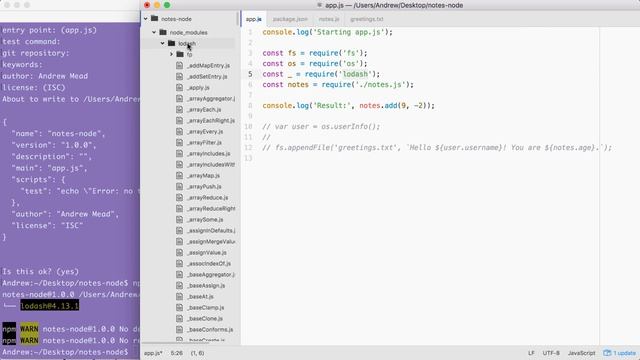The image size is (640, 360).
Task: Switch to the app.js tab
Action: 253,19
